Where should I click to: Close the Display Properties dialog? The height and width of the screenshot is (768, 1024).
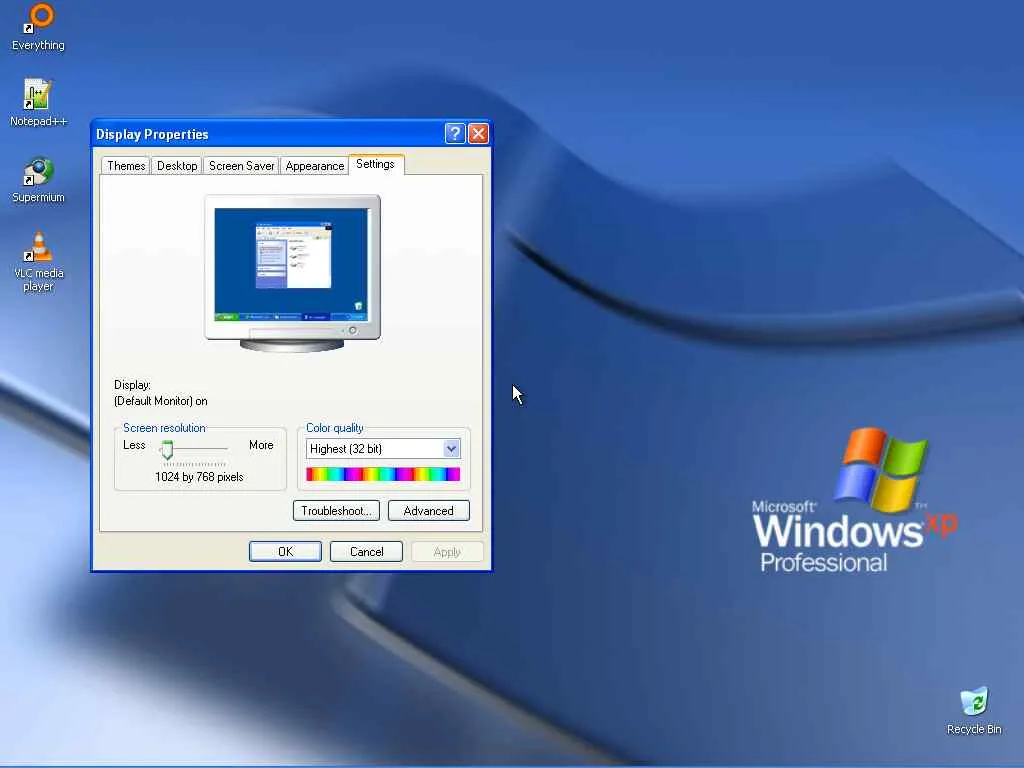click(478, 133)
